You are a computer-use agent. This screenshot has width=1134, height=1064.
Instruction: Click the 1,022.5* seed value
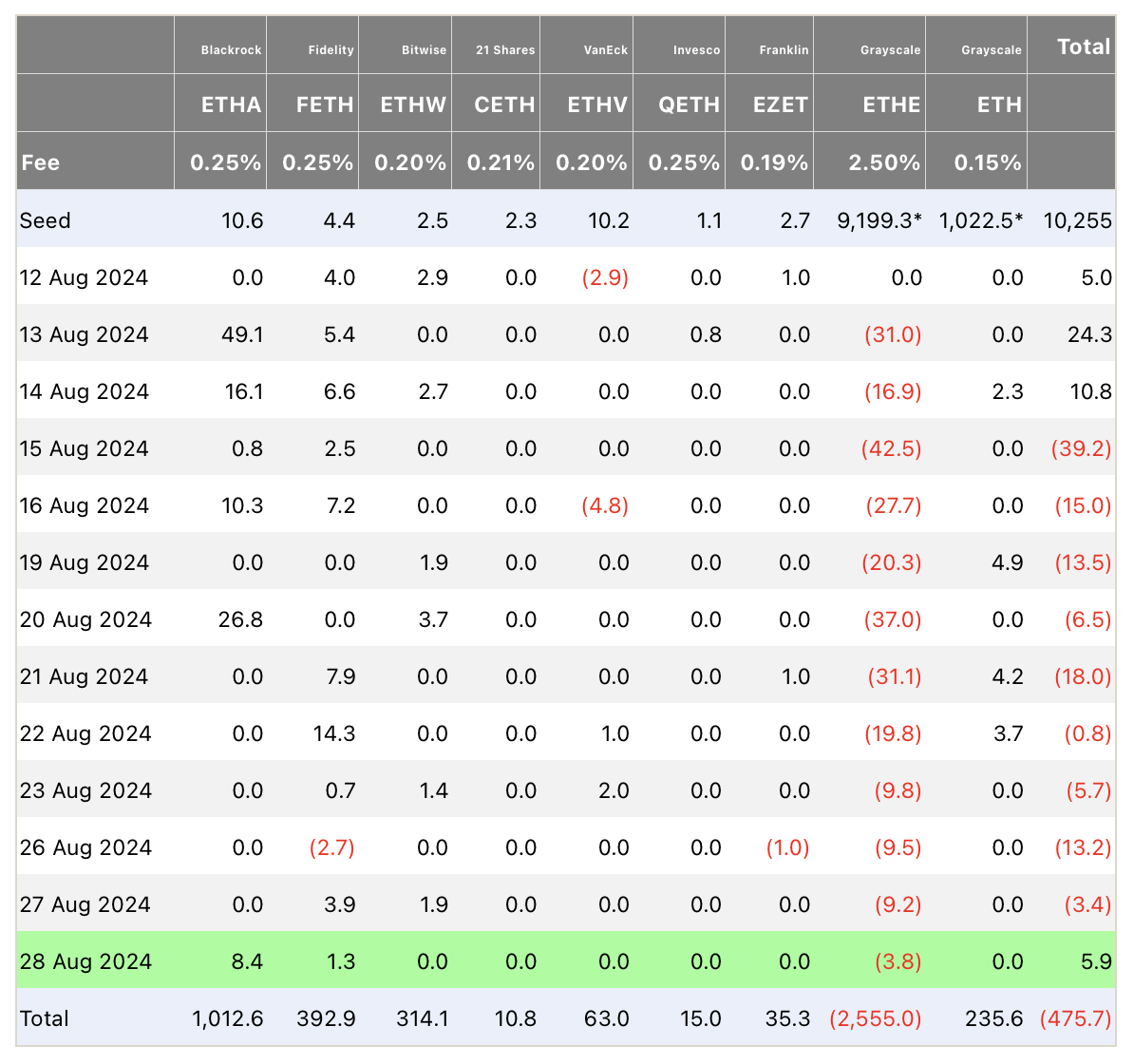(981, 220)
